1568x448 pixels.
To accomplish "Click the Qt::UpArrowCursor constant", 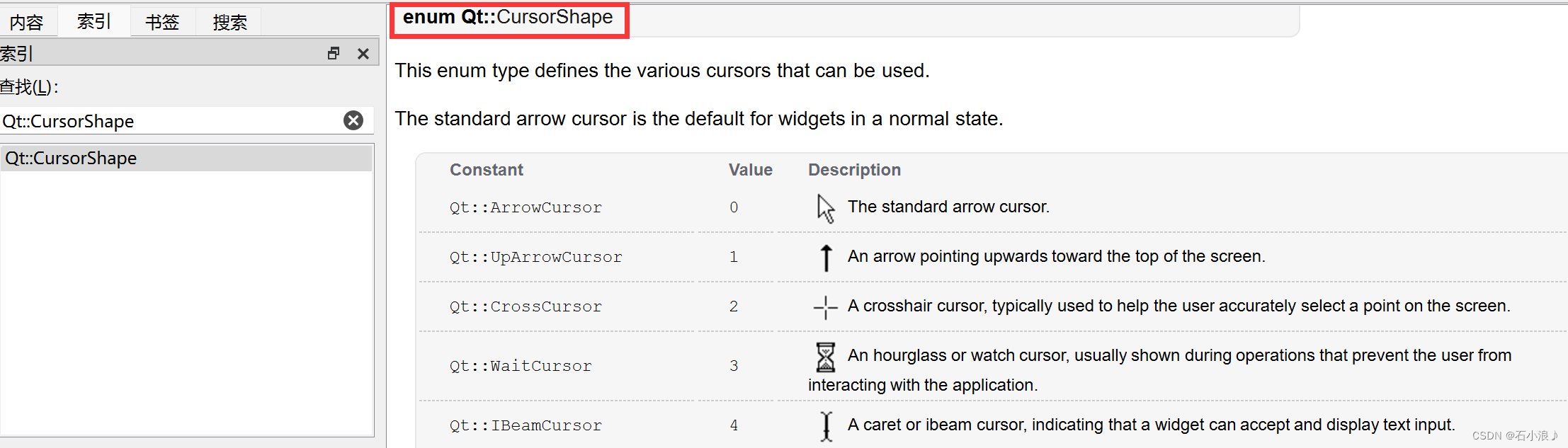I will point(535,257).
